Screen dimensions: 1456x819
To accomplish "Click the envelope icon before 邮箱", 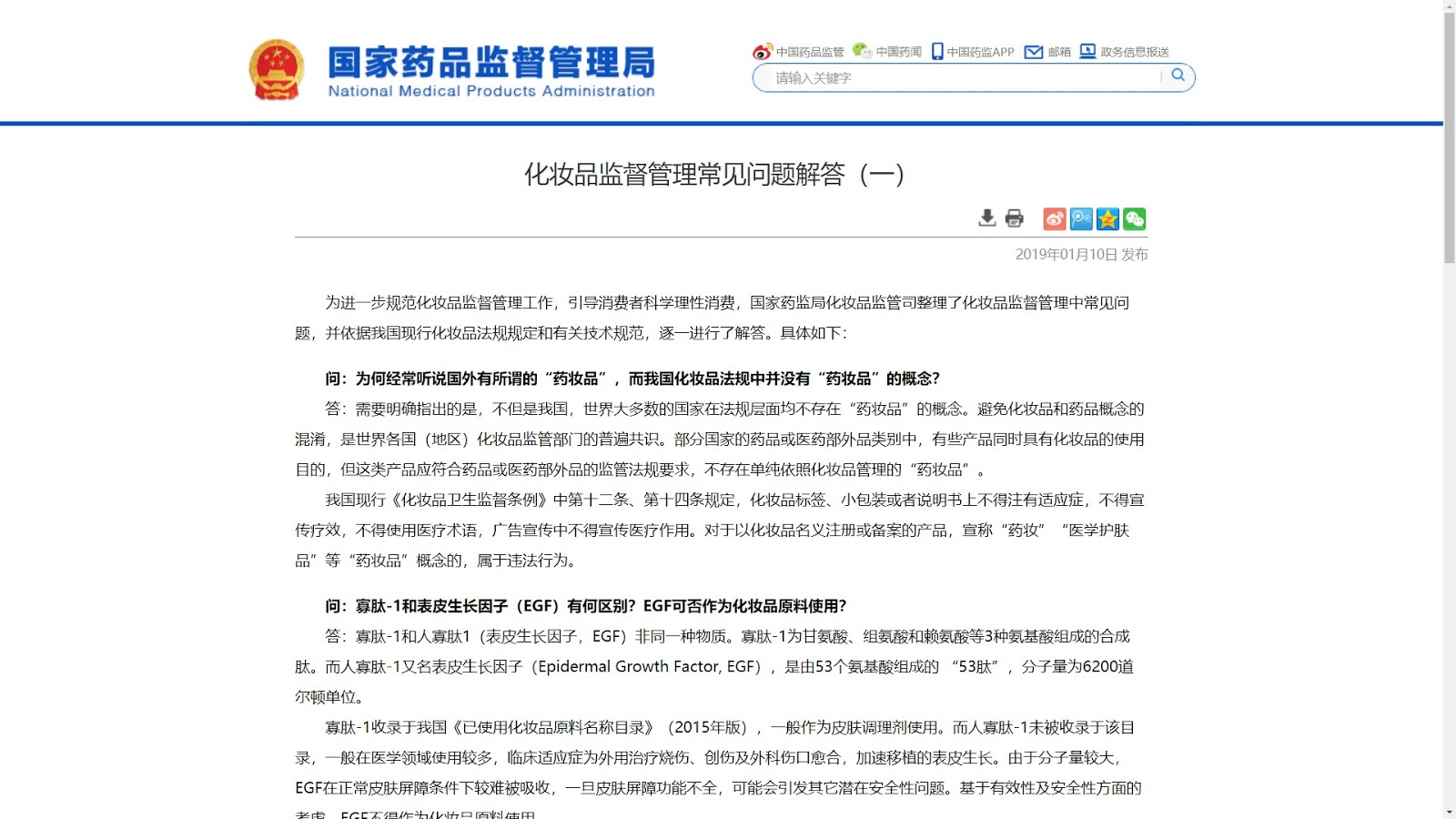I will click(x=1033, y=52).
